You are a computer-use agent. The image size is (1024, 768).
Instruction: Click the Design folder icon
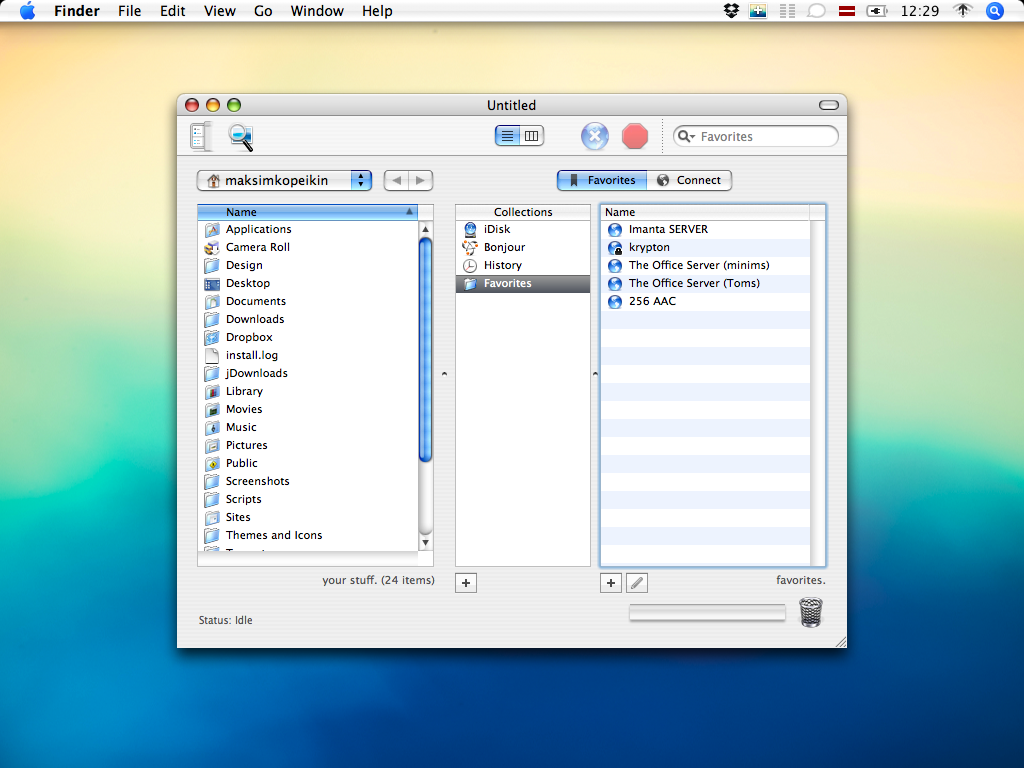[x=212, y=266]
